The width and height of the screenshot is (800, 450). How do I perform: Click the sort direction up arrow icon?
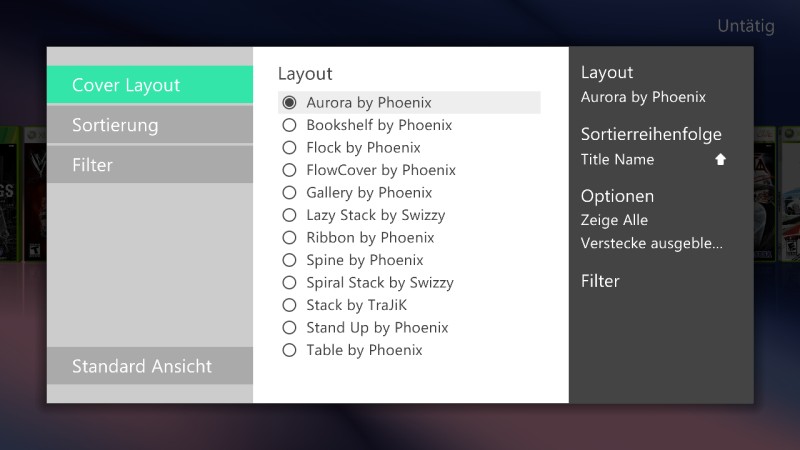click(x=720, y=160)
